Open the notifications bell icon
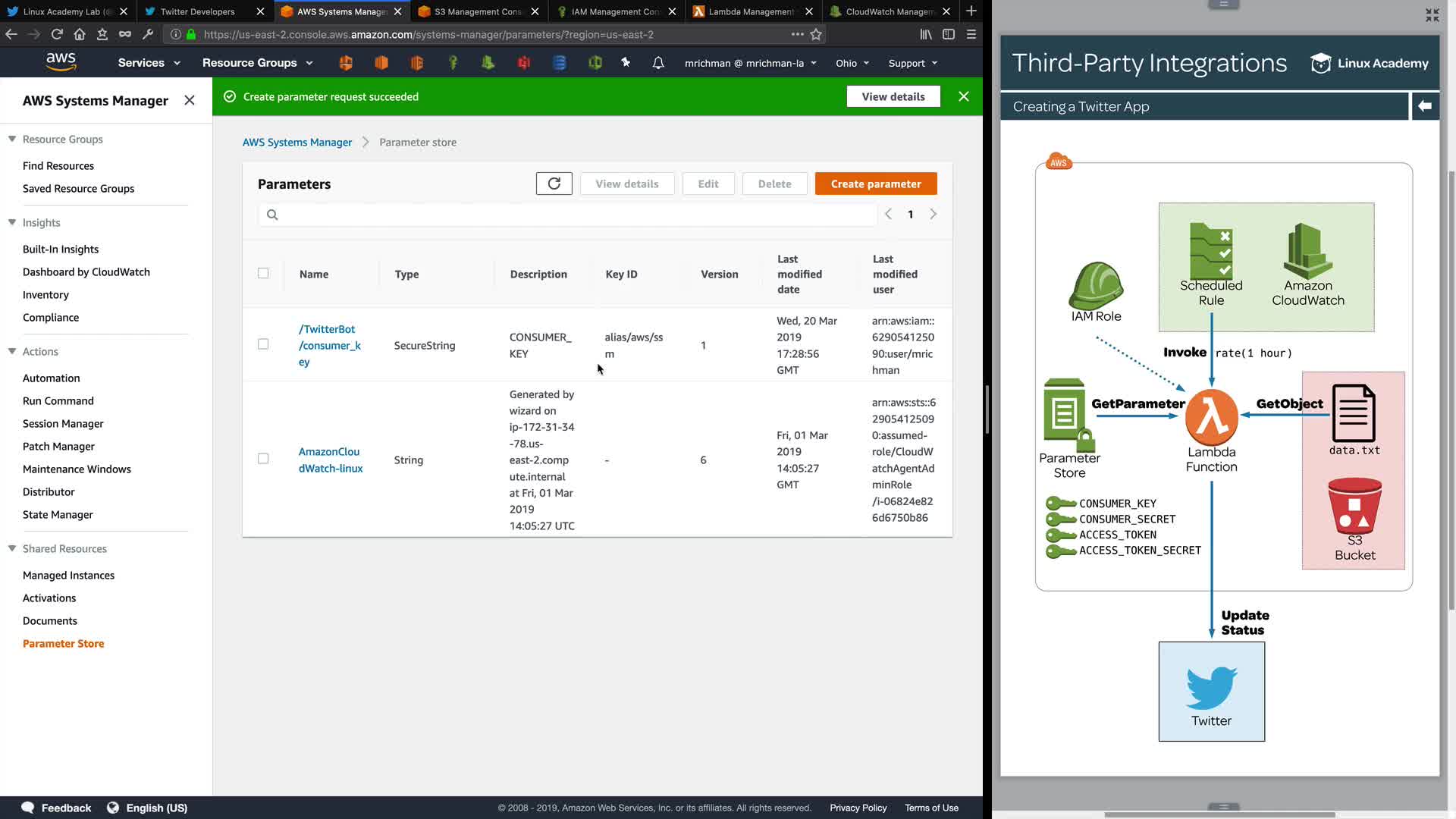Image resolution: width=1456 pixels, height=819 pixels. [x=658, y=63]
